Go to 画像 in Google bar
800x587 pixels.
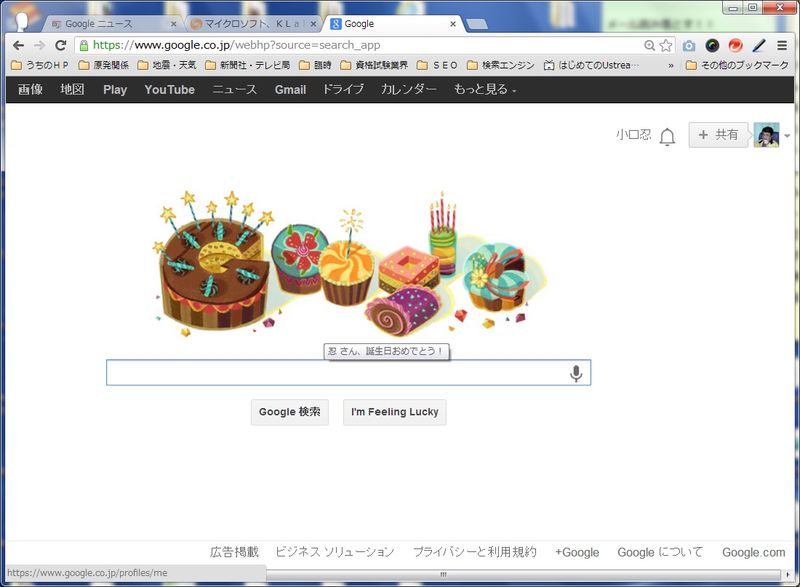(30, 90)
